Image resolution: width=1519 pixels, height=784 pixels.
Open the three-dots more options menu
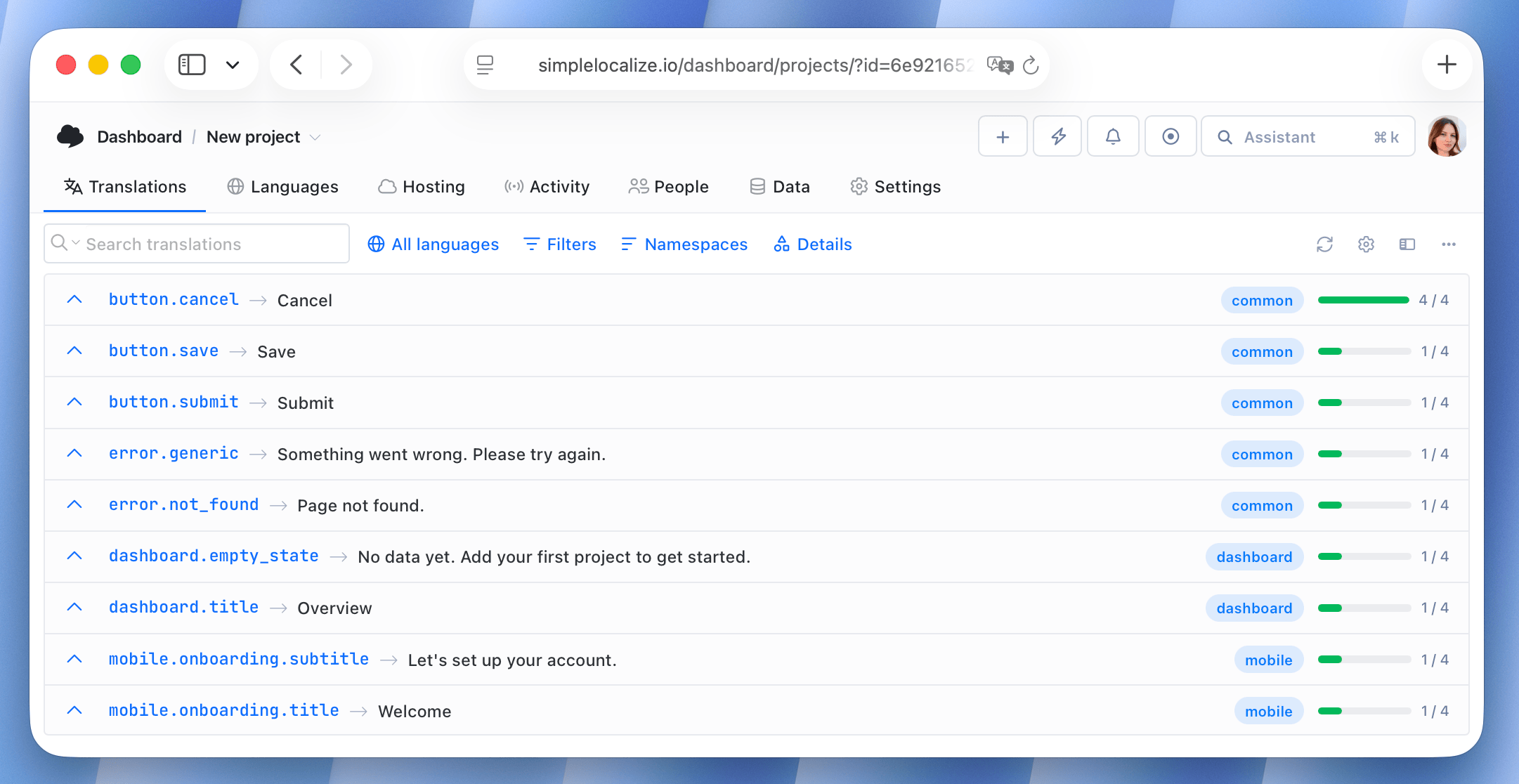1449,244
